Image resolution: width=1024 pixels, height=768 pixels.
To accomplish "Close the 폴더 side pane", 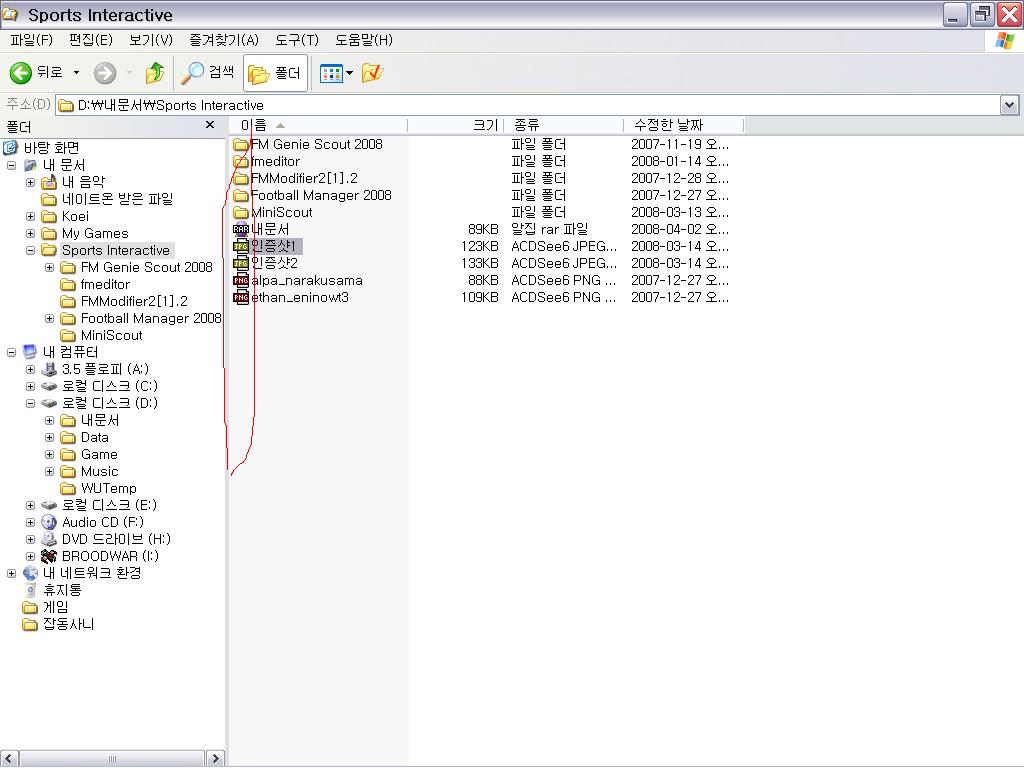I will [x=210, y=125].
